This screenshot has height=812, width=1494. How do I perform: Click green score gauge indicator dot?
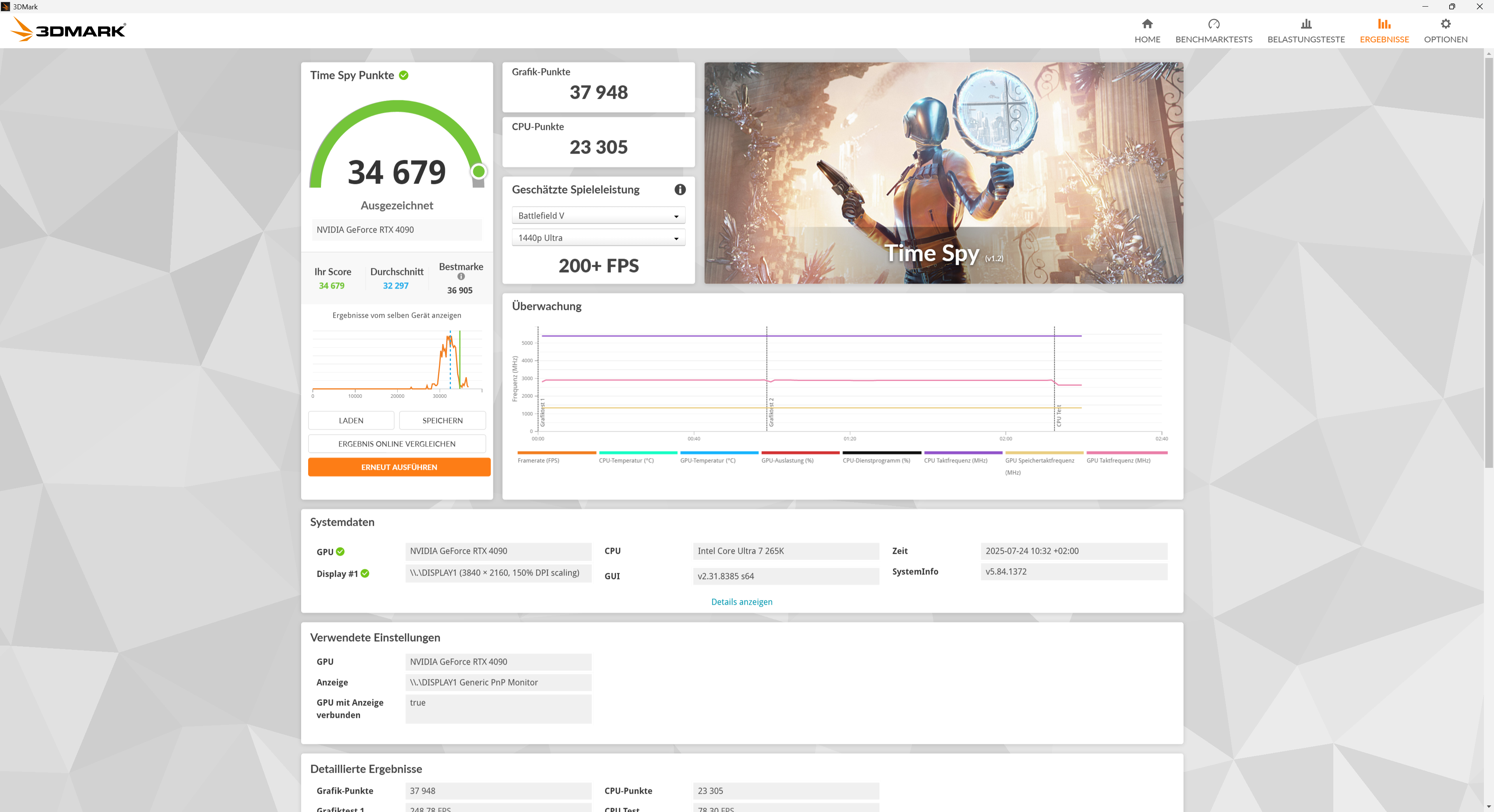pyautogui.click(x=479, y=171)
